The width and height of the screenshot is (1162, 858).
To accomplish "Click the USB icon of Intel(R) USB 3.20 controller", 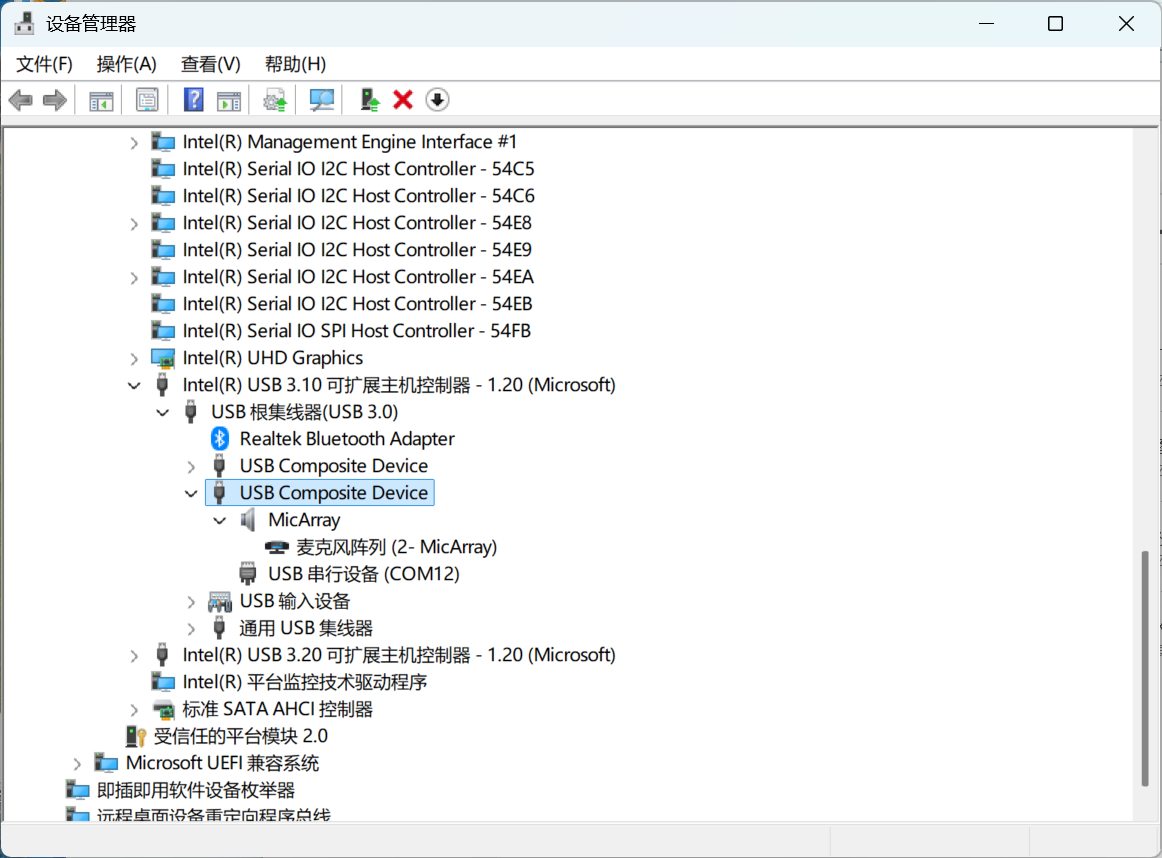I will [x=162, y=655].
